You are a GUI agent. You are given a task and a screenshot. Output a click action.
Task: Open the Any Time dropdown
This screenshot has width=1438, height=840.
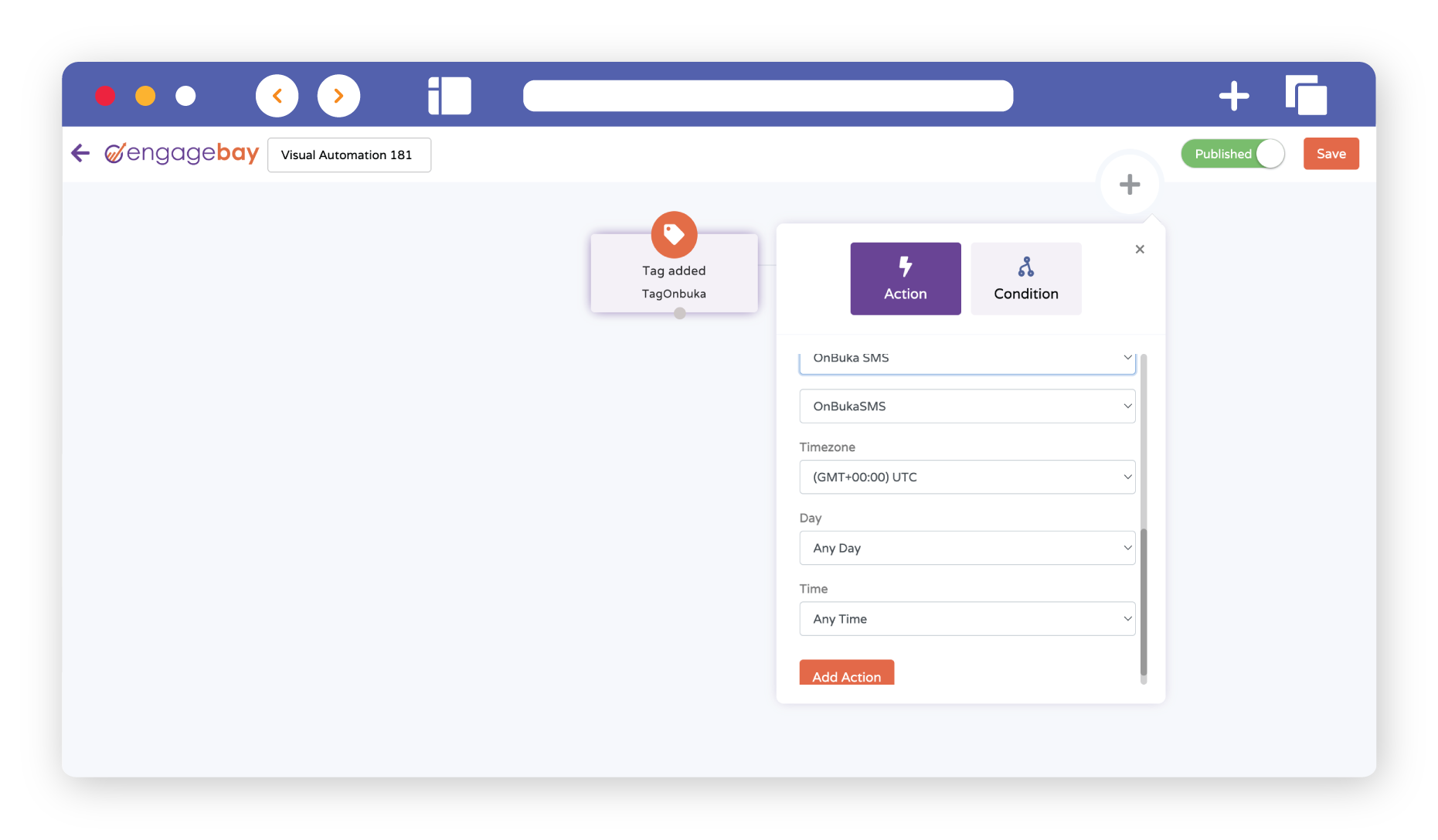967,619
